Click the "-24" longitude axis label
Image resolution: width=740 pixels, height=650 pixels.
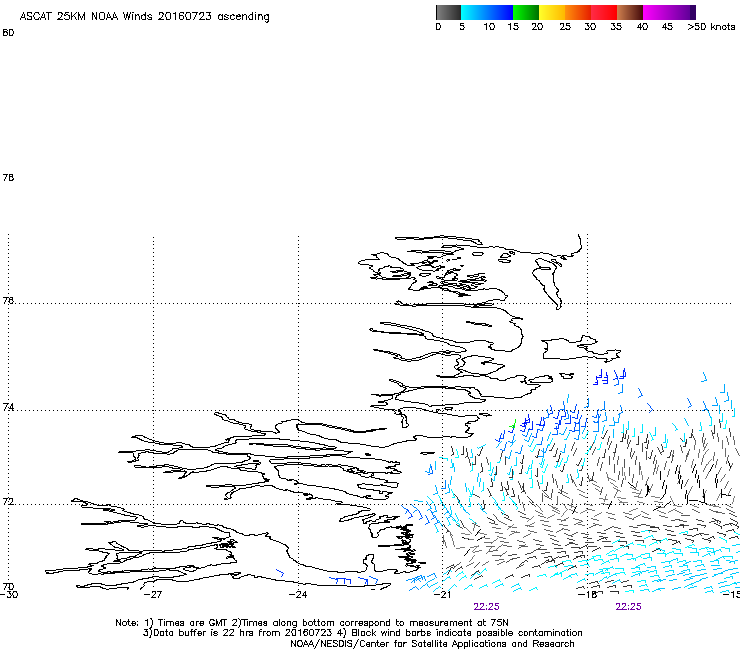(298, 595)
